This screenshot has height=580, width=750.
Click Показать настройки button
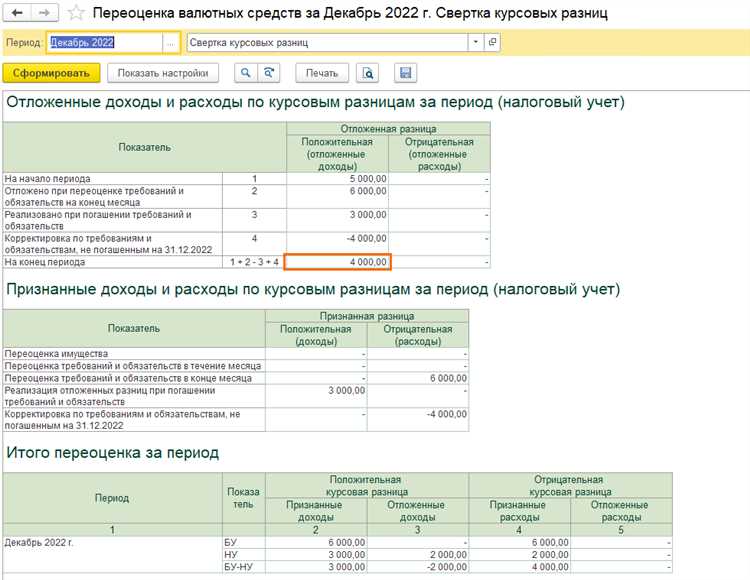[x=163, y=73]
